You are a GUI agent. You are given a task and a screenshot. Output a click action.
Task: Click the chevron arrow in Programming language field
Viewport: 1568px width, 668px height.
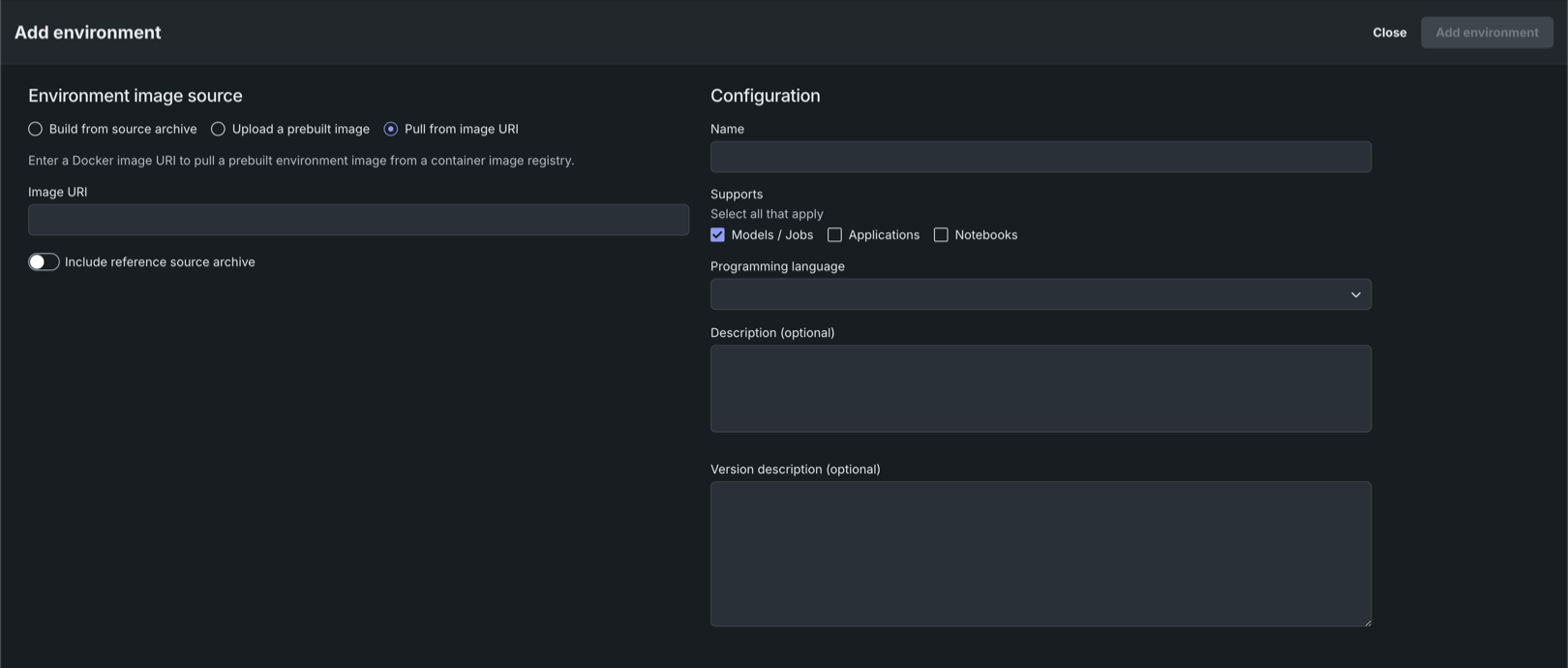[1355, 294]
